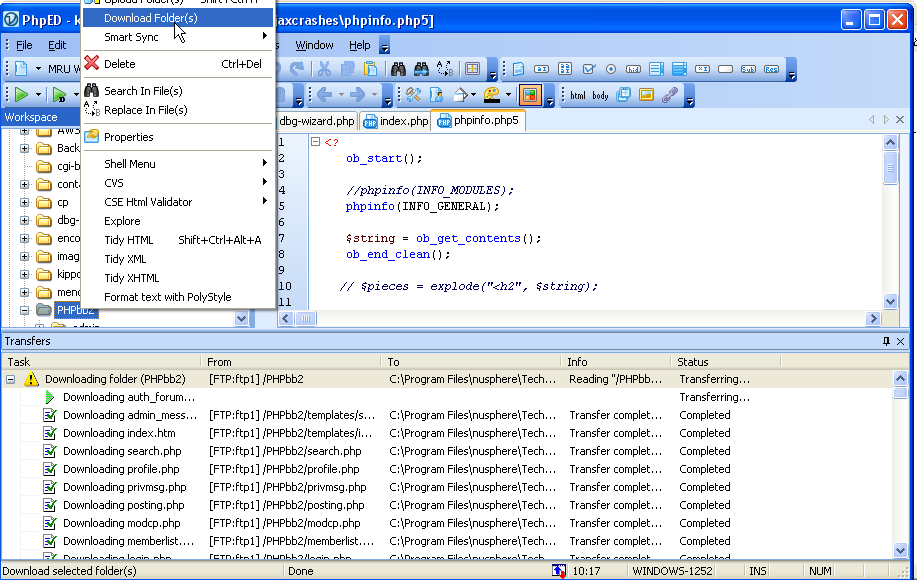
Task: Click the Settings tools icon
Action: [x=413, y=95]
